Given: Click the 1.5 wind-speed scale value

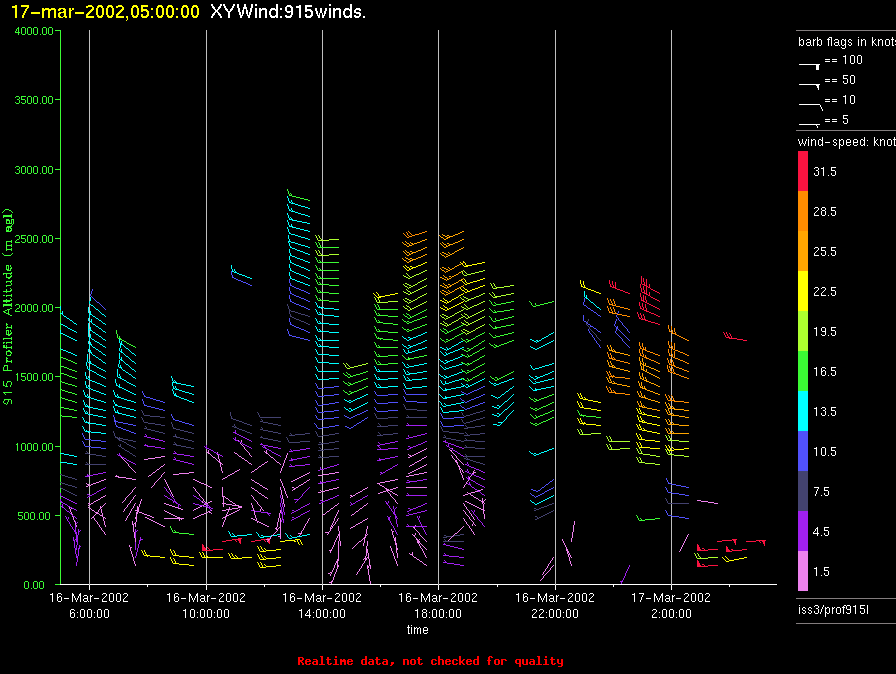Looking at the screenshot, I should click(821, 571).
